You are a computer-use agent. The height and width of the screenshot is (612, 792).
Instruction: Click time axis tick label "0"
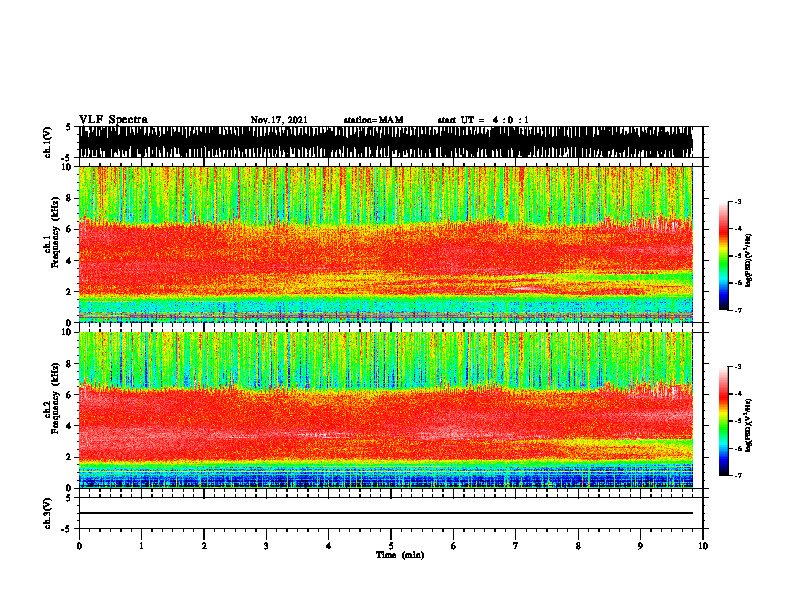pyautogui.click(x=79, y=546)
